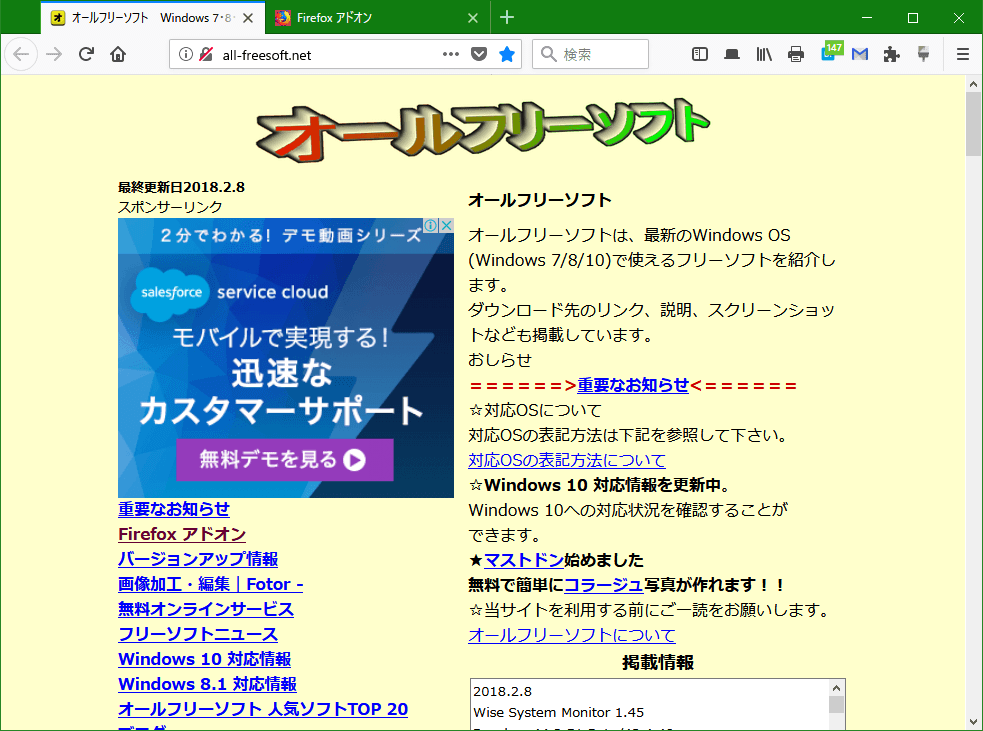Click the hat-shaped extension icon in toolbar
Screen dimensions: 983x731
(x=732, y=55)
